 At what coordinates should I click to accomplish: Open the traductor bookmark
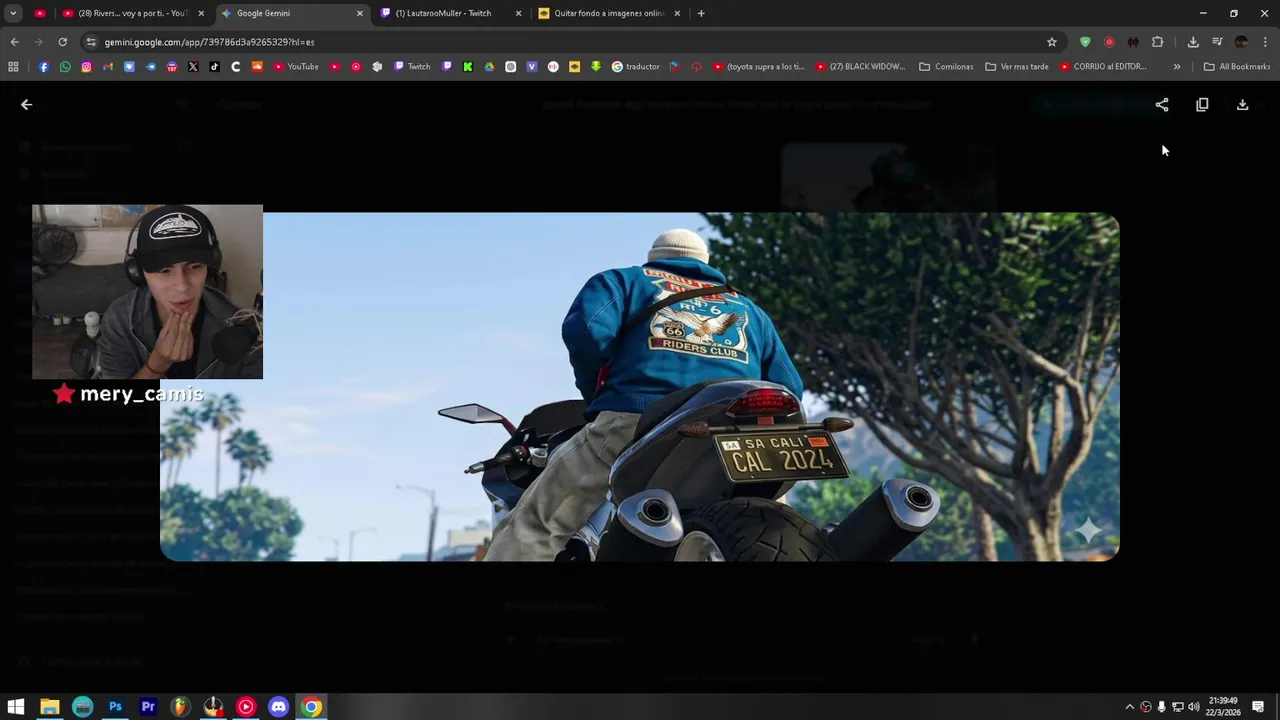click(635, 66)
